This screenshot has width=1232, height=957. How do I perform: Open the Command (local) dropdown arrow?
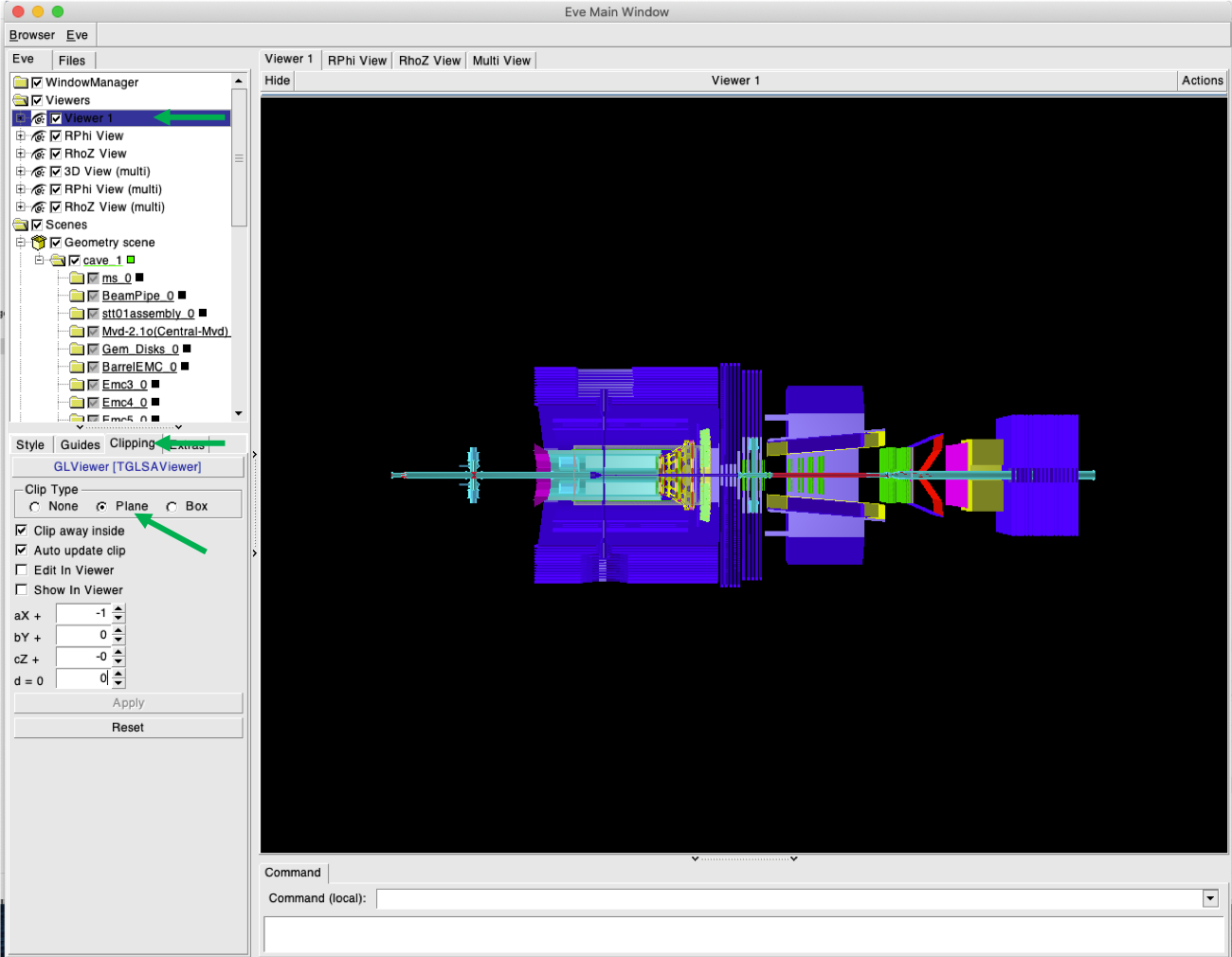coord(1210,898)
